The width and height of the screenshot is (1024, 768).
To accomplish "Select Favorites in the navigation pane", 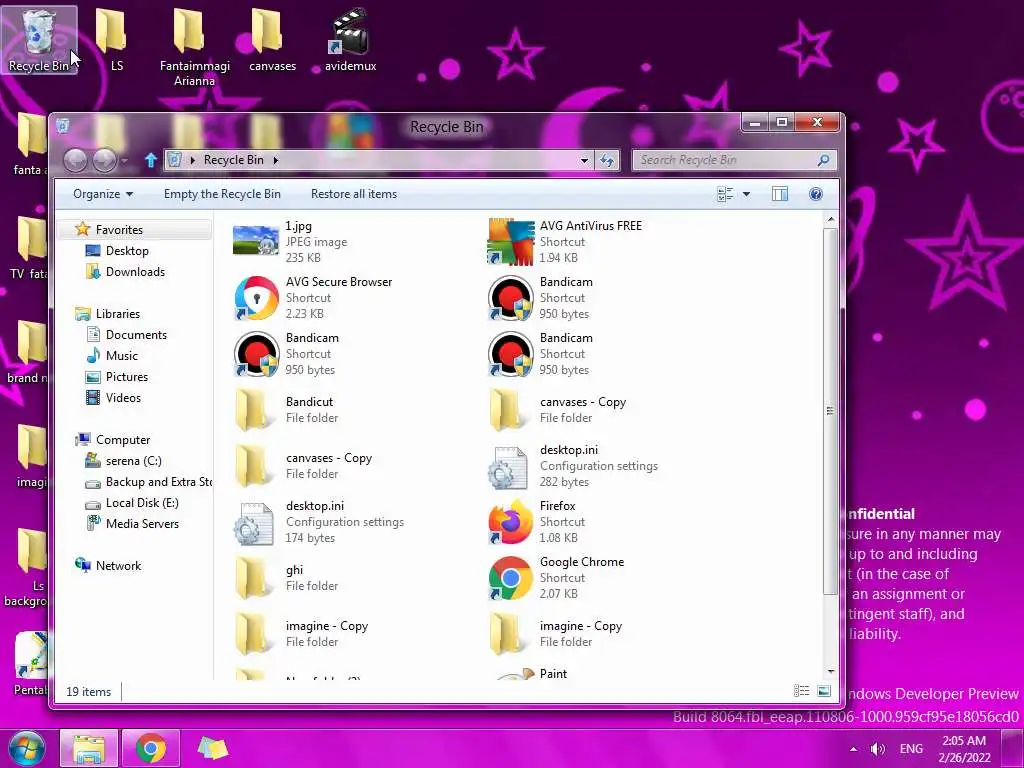I will (119, 229).
